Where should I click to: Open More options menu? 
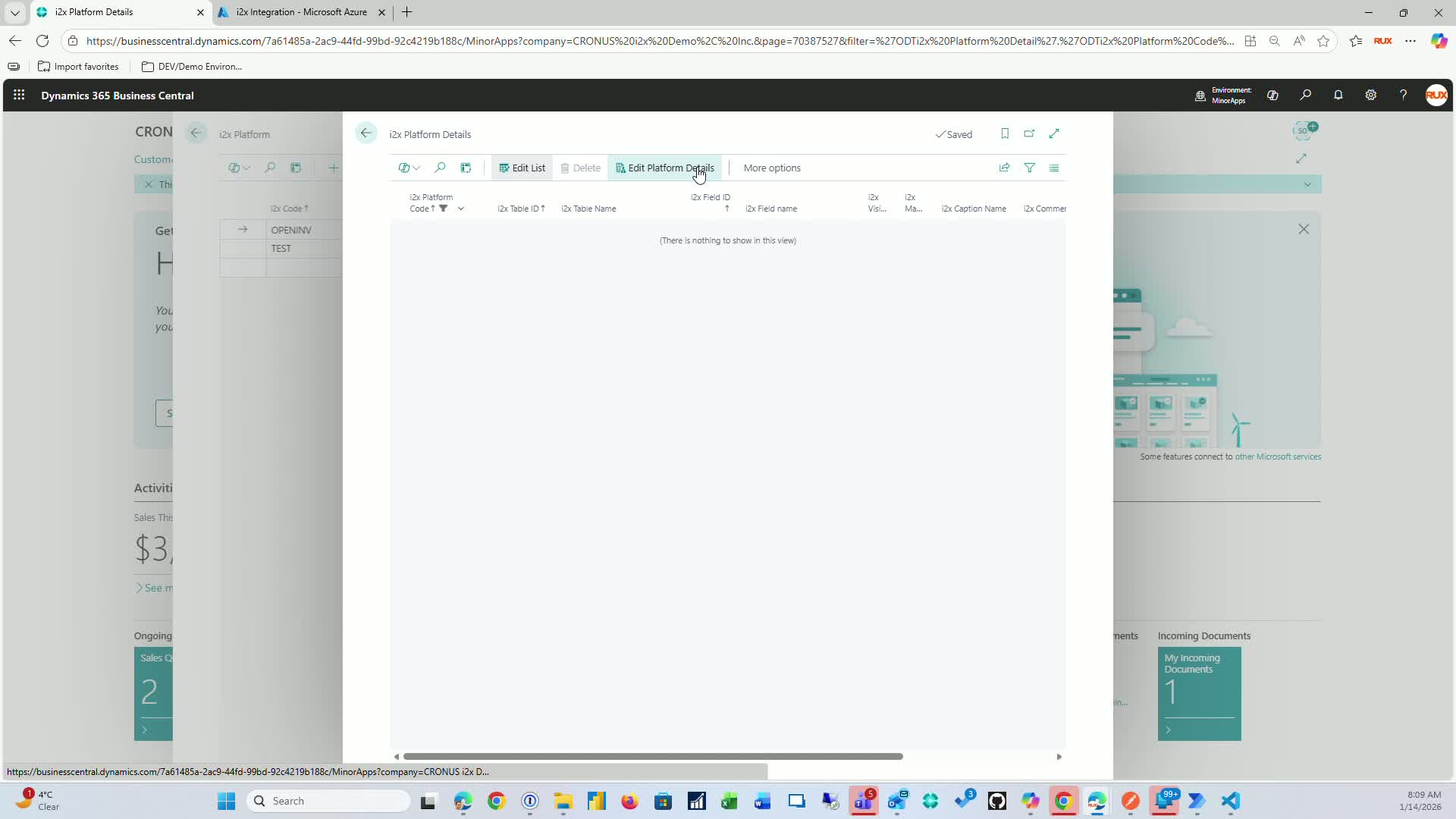pos(771,168)
